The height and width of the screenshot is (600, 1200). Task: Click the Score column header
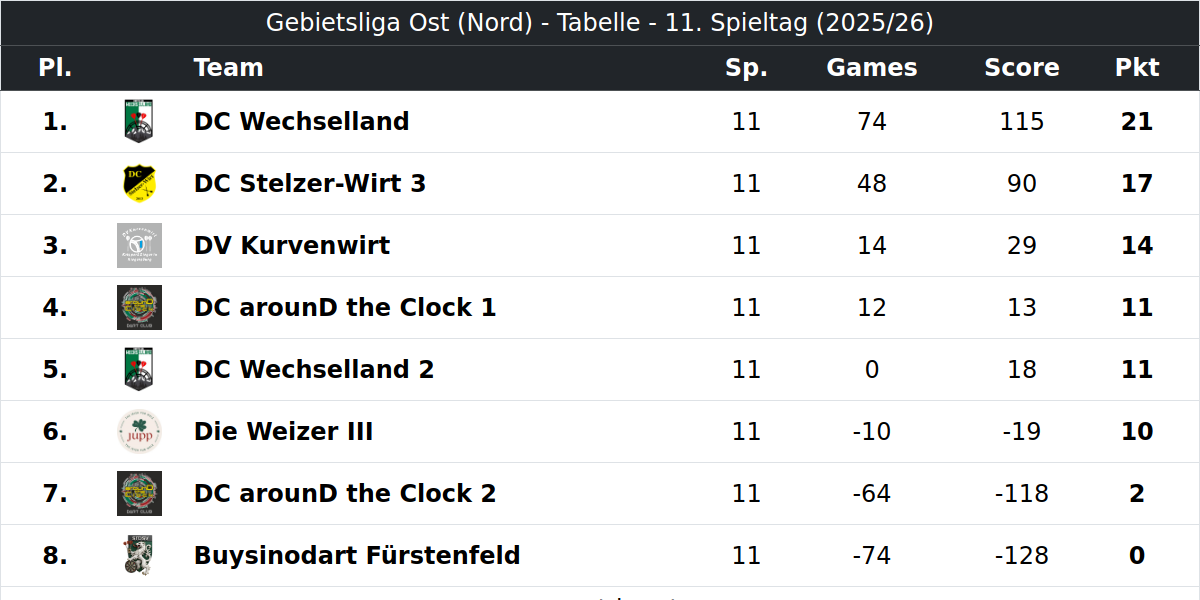coord(1022,67)
